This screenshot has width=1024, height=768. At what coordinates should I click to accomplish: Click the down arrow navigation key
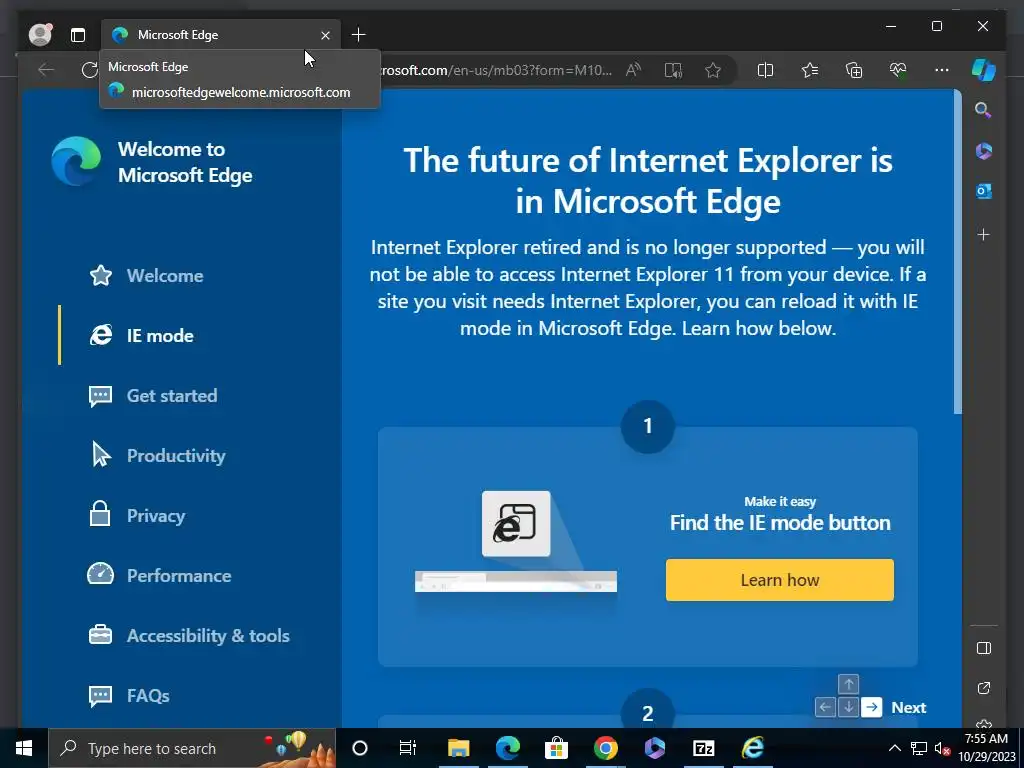coord(848,707)
